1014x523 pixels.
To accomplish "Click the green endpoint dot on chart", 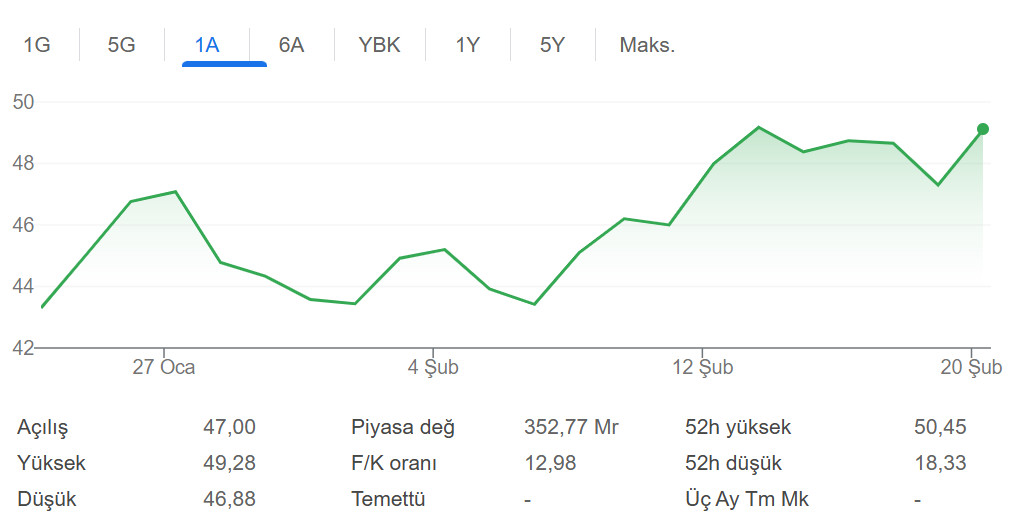I will click(x=983, y=129).
